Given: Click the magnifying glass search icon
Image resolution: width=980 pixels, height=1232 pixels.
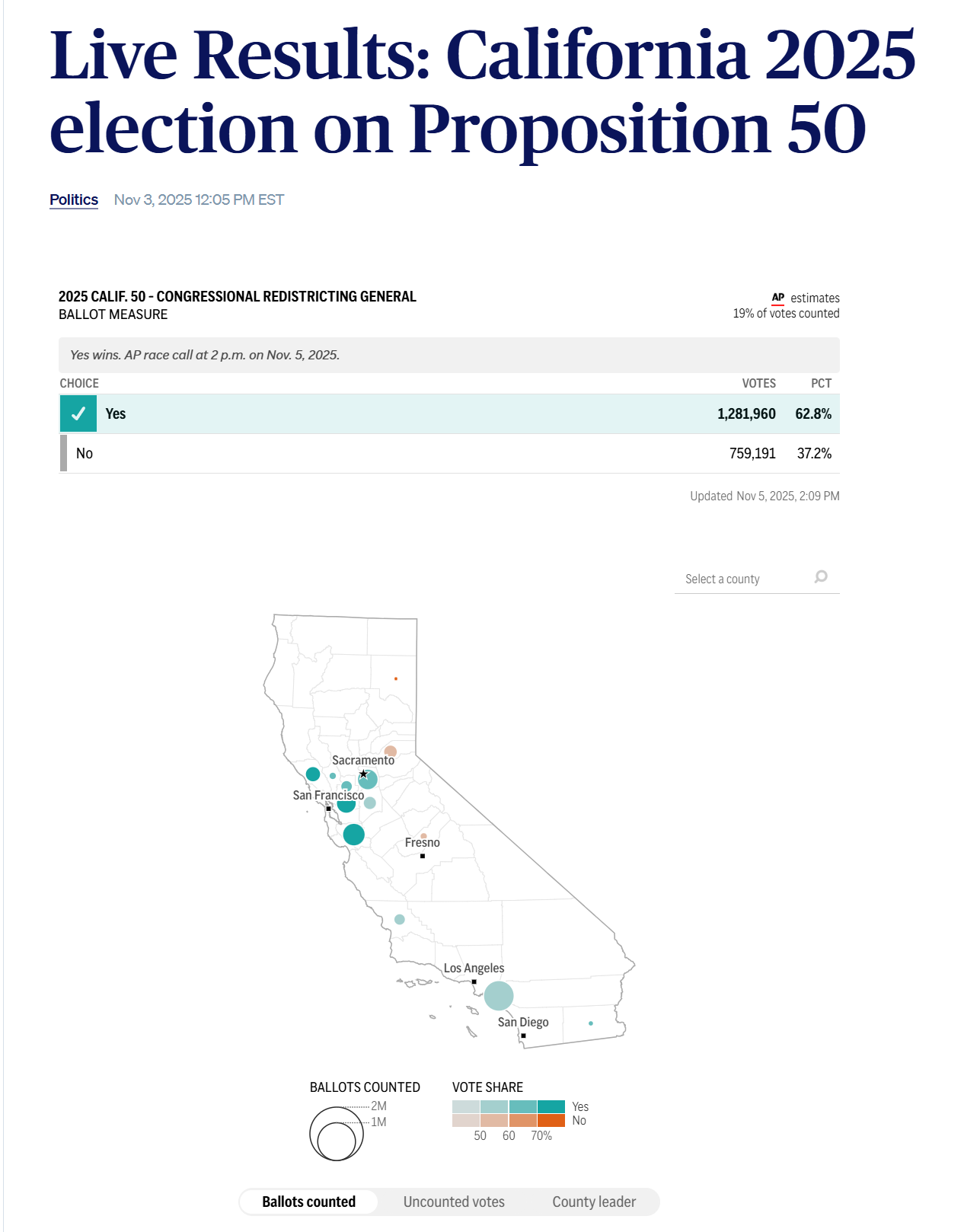Looking at the screenshot, I should 820,577.
